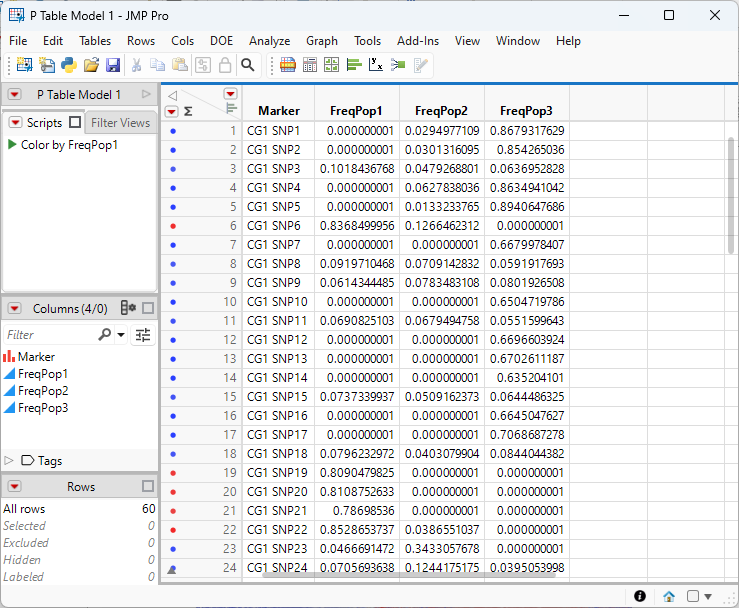
Task: Click the FreqPop2 column header
Action: click(442, 111)
